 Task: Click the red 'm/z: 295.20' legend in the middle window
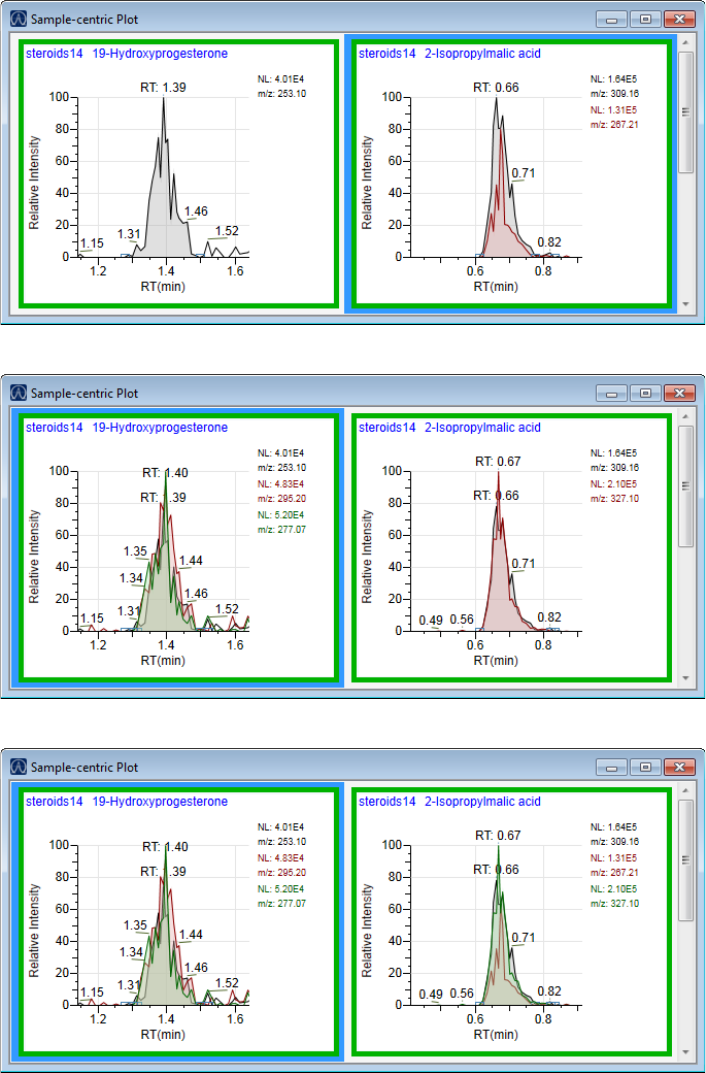282,498
